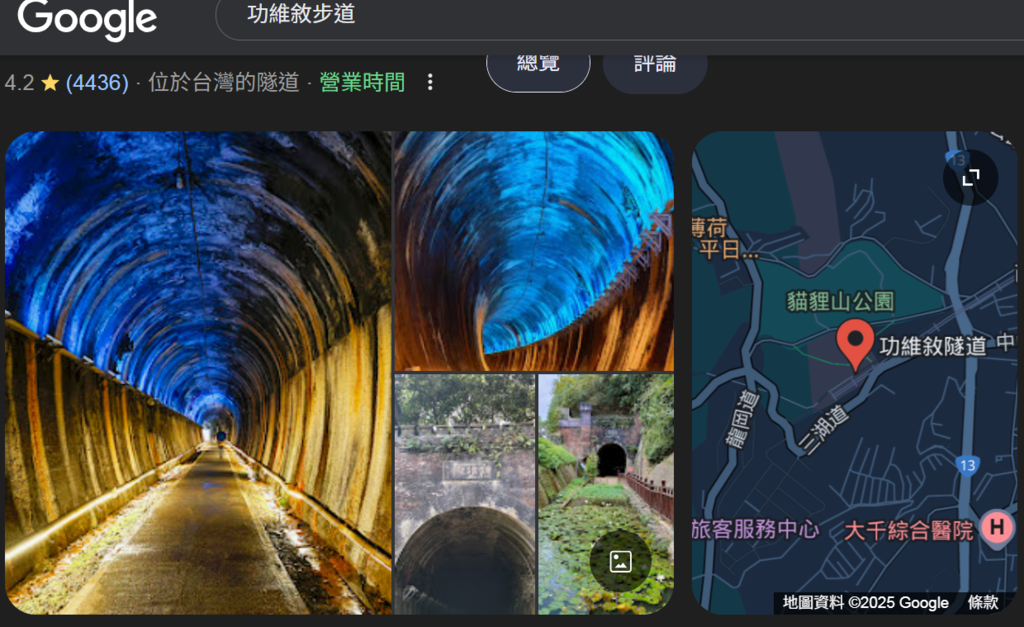Click the green 營業時間 link

point(362,83)
